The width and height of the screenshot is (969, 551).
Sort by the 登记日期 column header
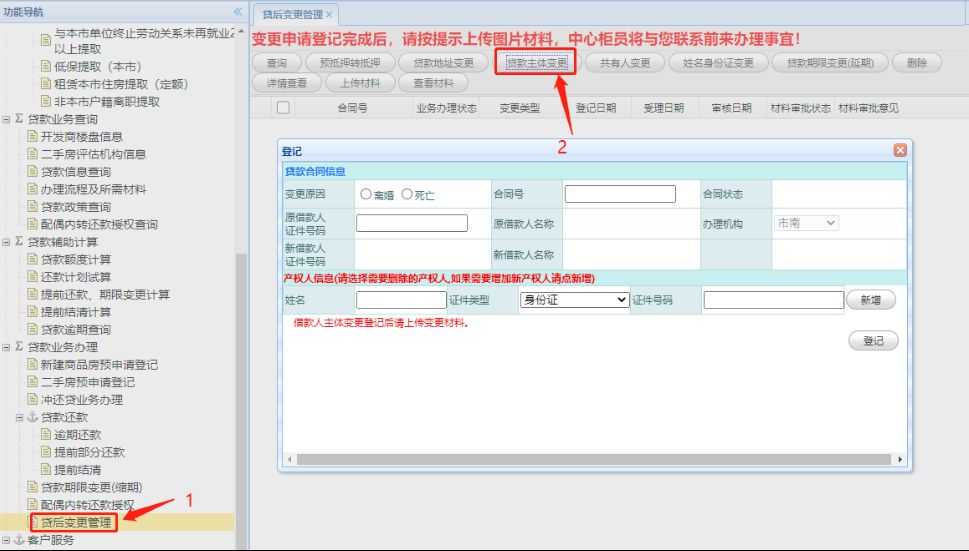596,107
